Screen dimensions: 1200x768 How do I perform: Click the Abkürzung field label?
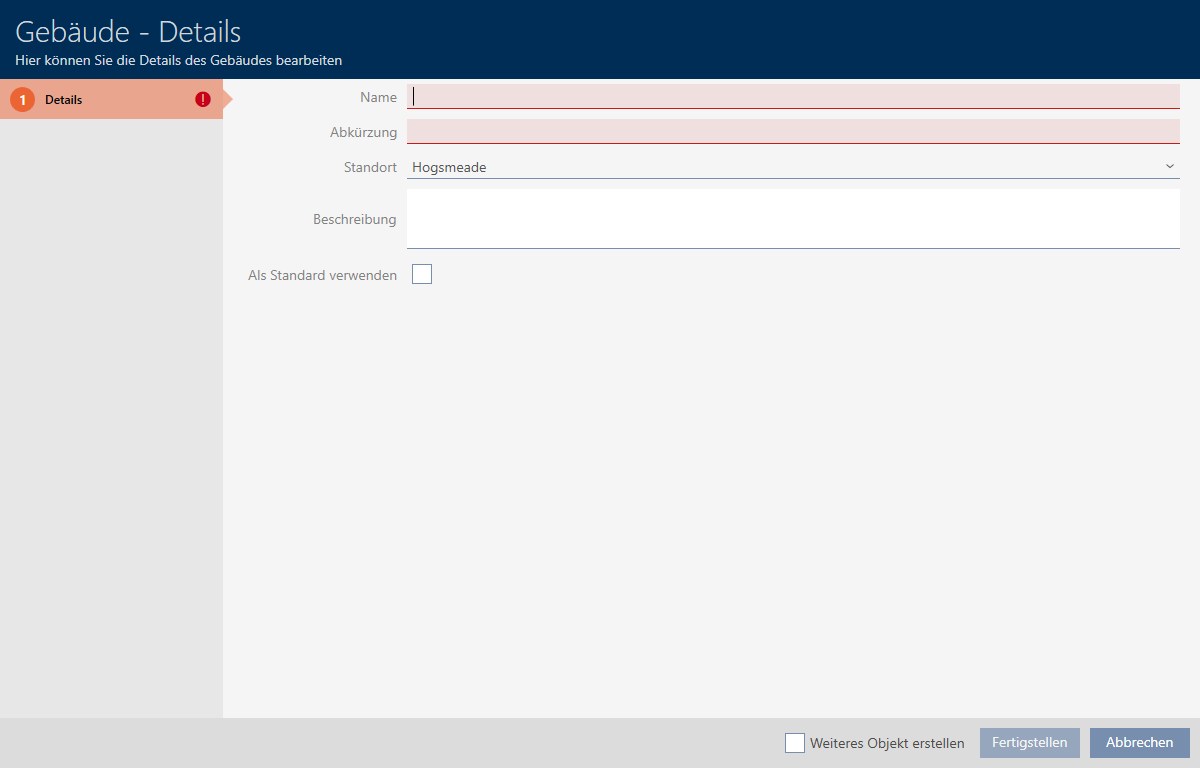click(363, 133)
